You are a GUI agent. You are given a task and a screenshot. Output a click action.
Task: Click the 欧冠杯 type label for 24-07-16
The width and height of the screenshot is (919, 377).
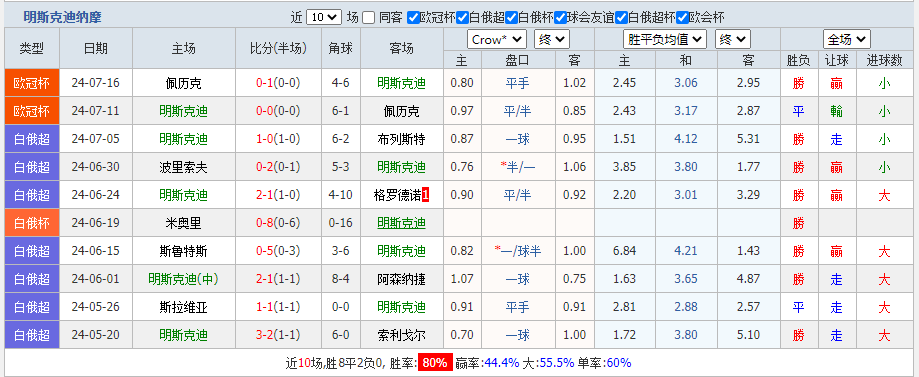click(x=32, y=83)
